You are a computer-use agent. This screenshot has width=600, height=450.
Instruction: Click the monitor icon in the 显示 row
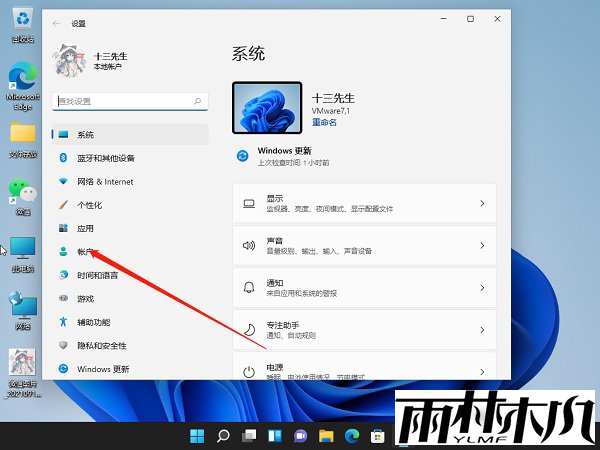pyautogui.click(x=249, y=203)
